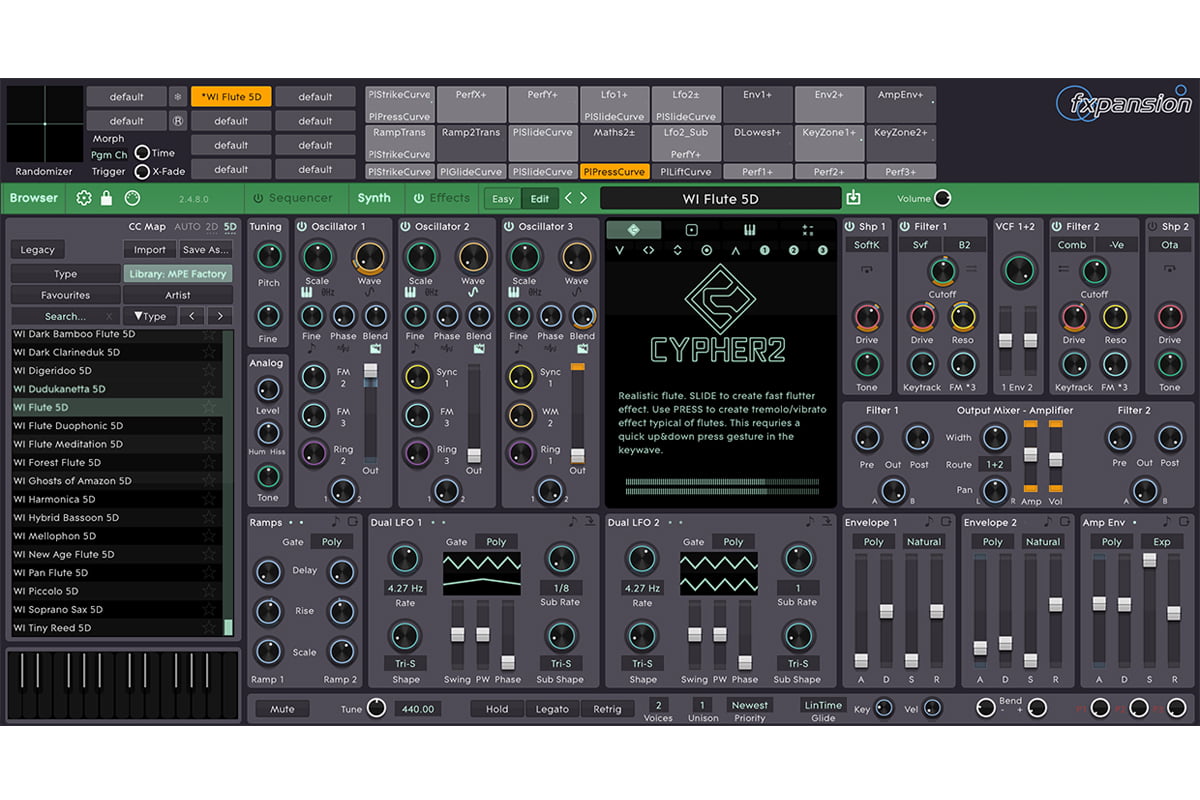
Task: Adjust the Amp Env S slider
Action: click(x=1149, y=560)
